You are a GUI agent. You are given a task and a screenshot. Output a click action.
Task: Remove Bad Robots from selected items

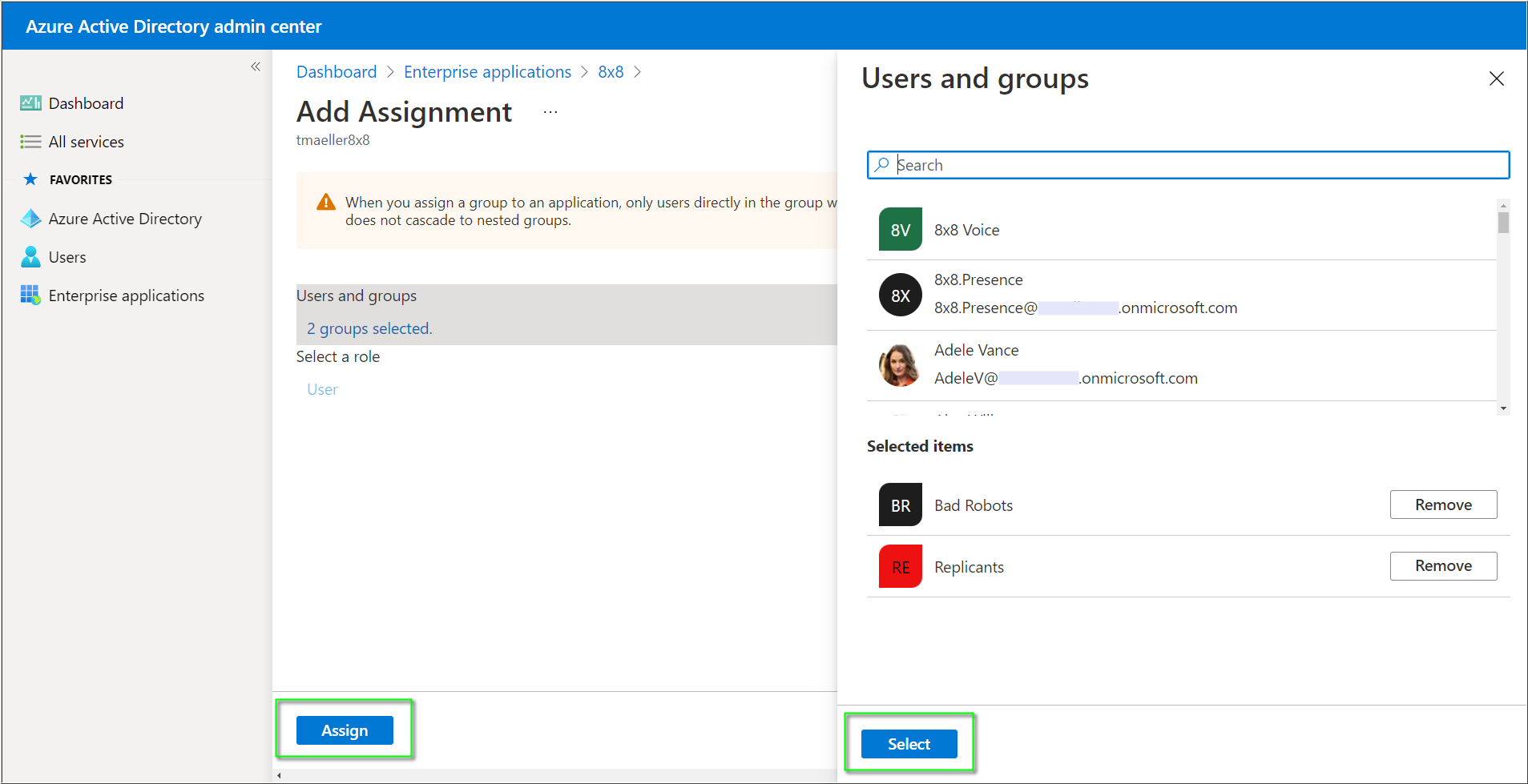(1443, 505)
